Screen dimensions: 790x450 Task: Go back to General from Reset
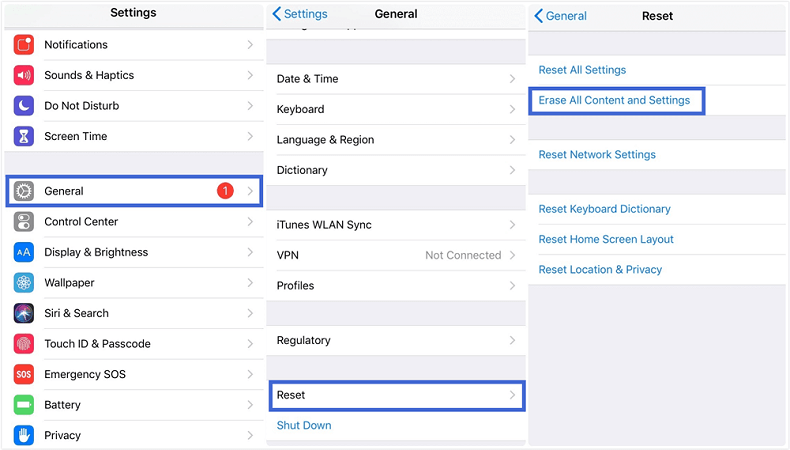561,16
